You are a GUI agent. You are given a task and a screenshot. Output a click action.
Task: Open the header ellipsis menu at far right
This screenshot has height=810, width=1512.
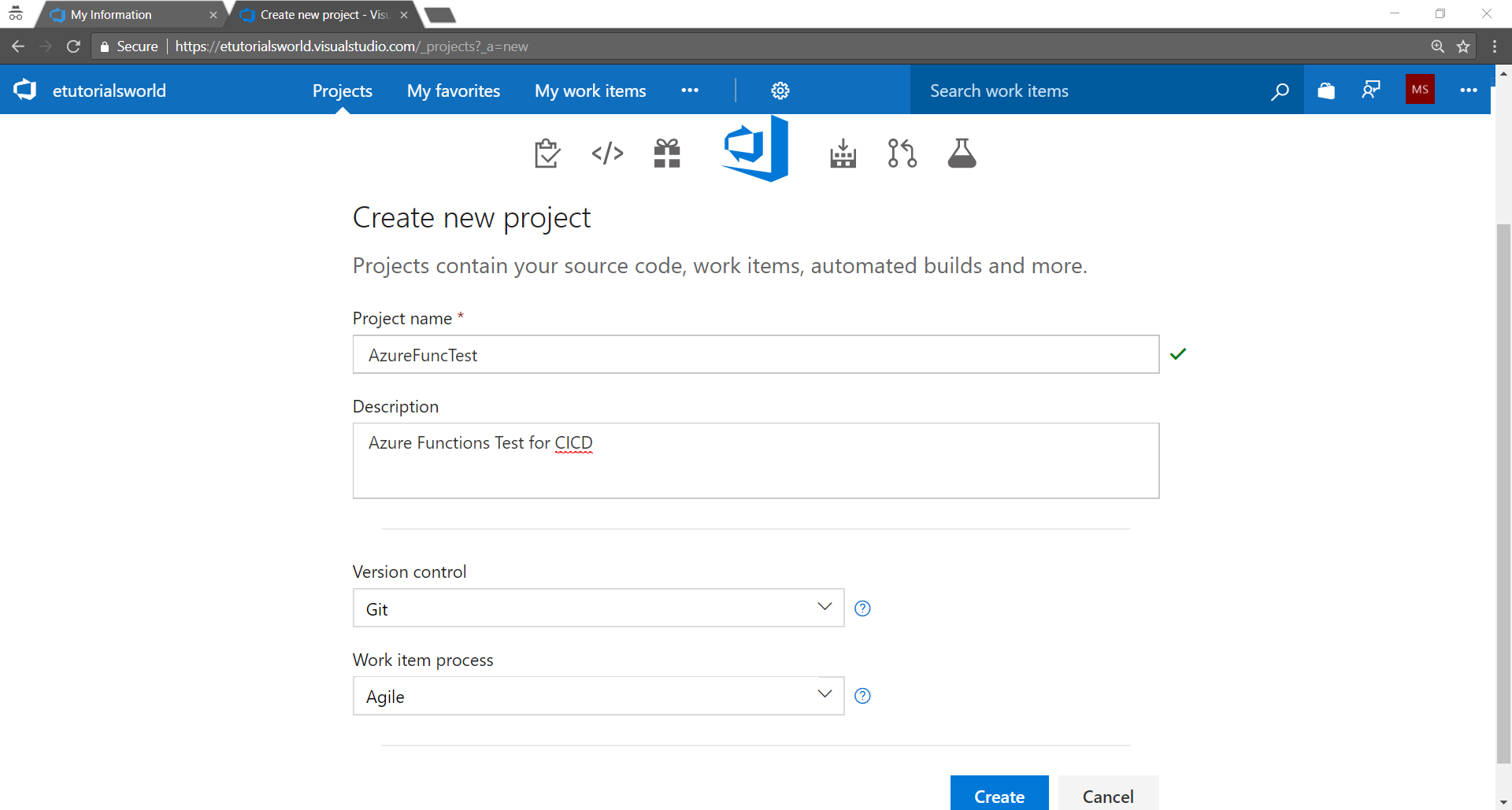[1469, 91]
